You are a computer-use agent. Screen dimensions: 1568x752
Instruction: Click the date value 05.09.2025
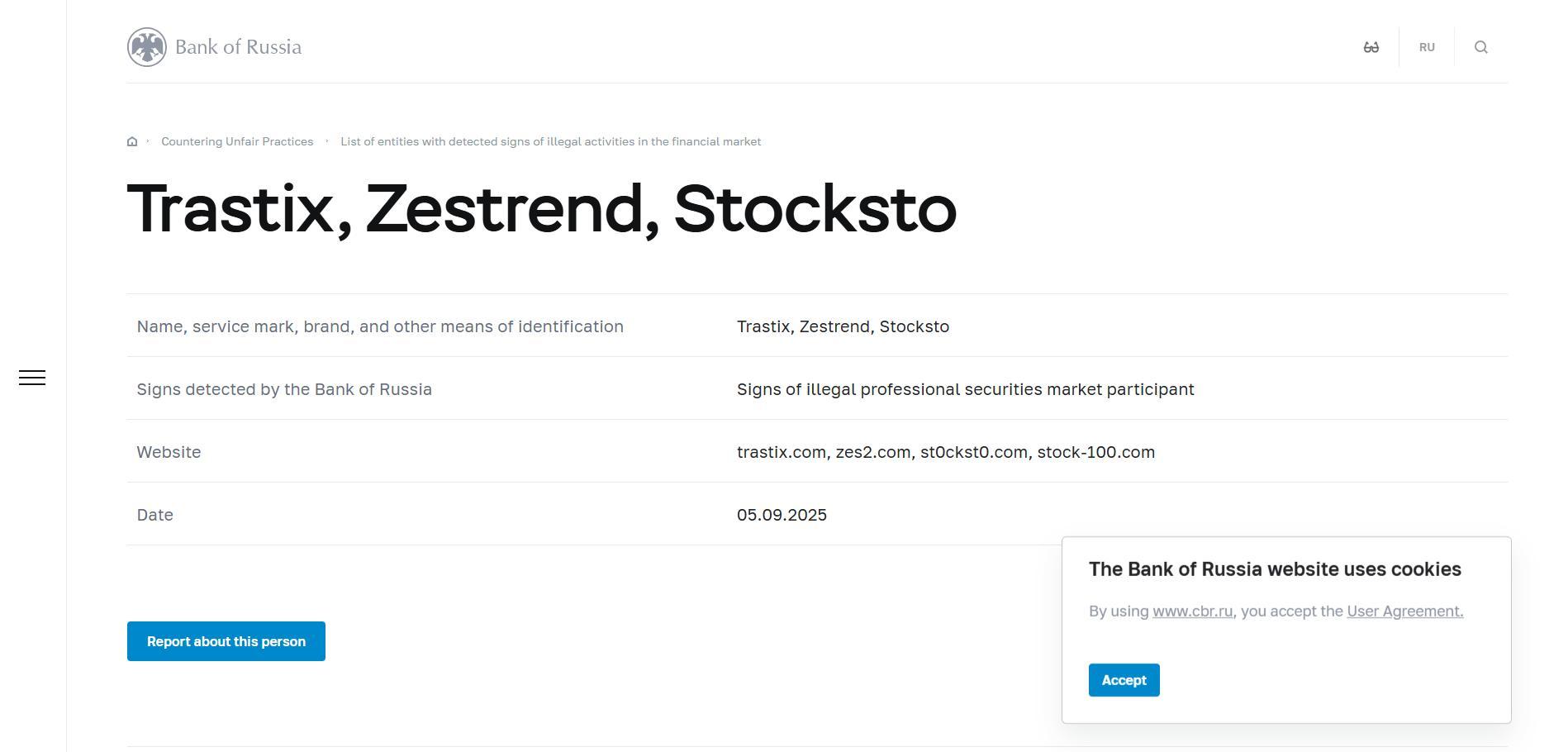pyautogui.click(x=782, y=515)
